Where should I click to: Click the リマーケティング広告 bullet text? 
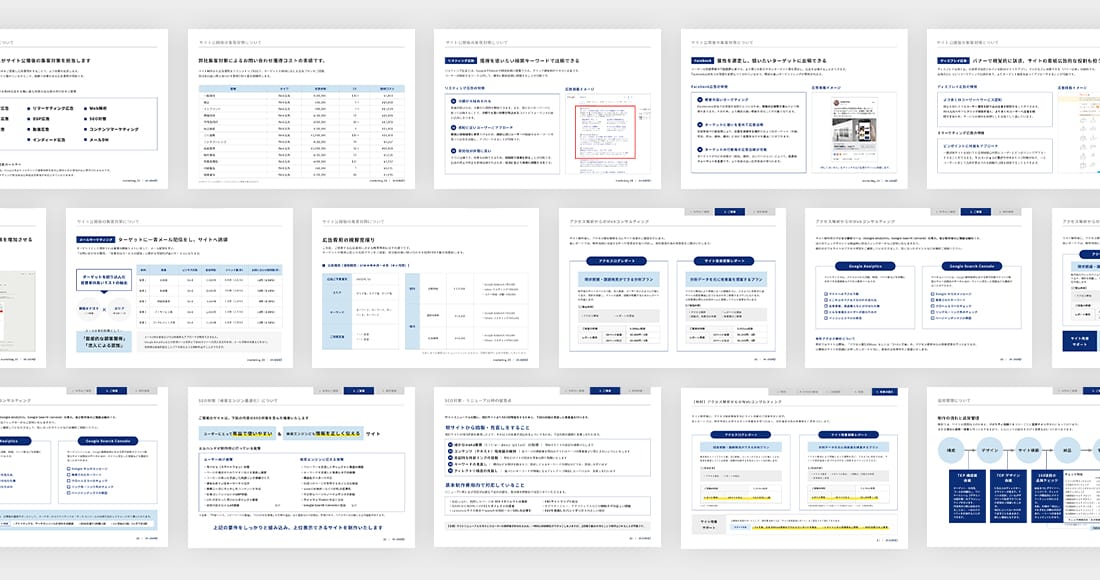coord(53,109)
